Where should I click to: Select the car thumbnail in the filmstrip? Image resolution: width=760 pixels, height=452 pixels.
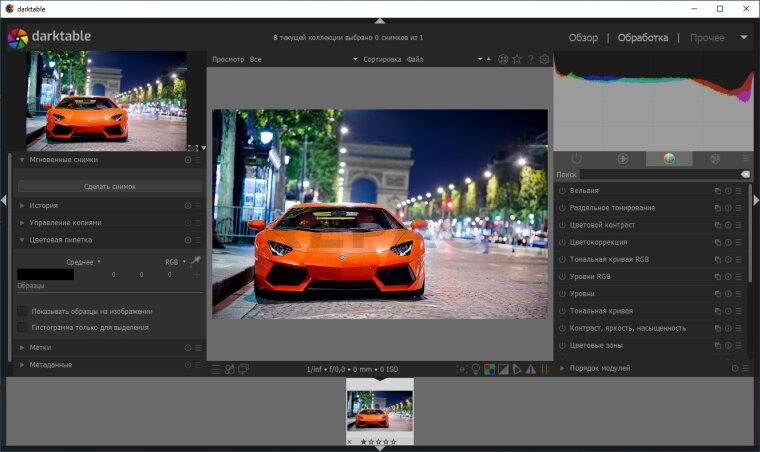[379, 410]
